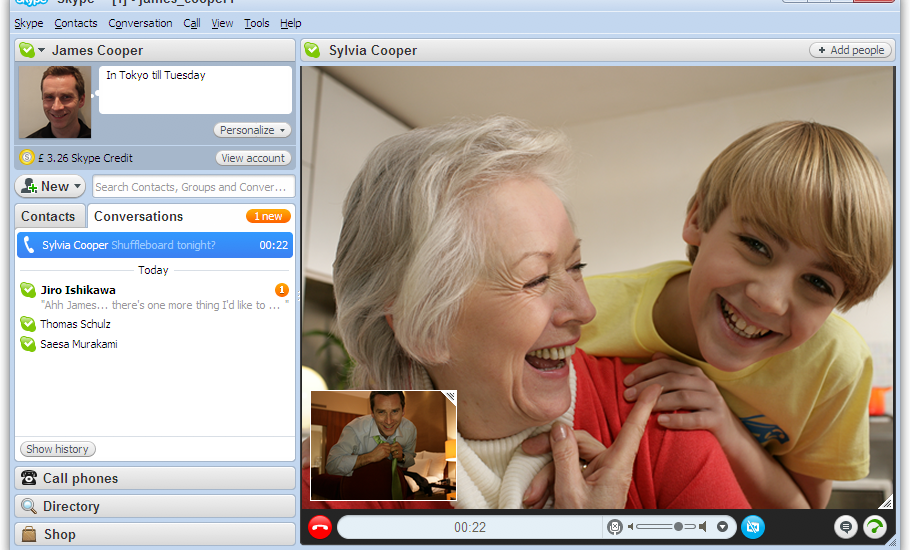Click the Add people button
910x550 pixels.
[x=851, y=50]
